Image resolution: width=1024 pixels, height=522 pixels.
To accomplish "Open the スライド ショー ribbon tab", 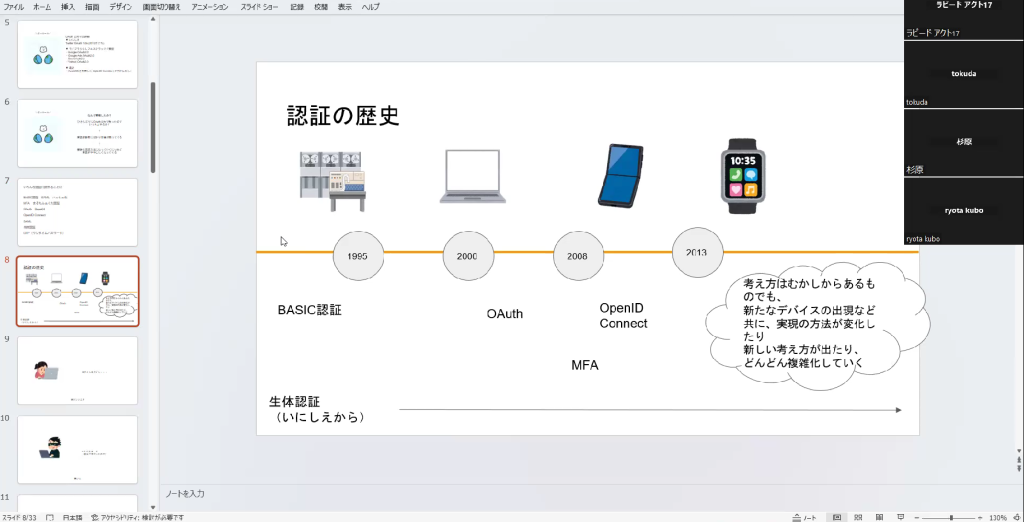I will pyautogui.click(x=260, y=7).
